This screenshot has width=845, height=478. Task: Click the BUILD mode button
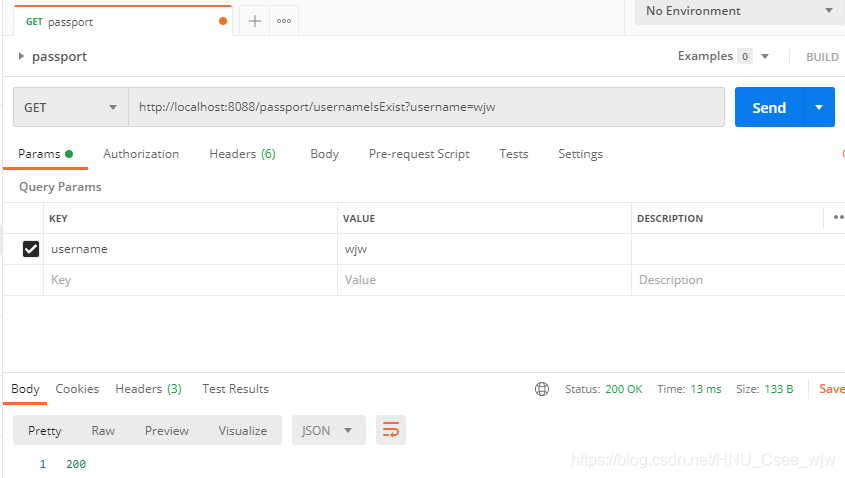tap(822, 57)
